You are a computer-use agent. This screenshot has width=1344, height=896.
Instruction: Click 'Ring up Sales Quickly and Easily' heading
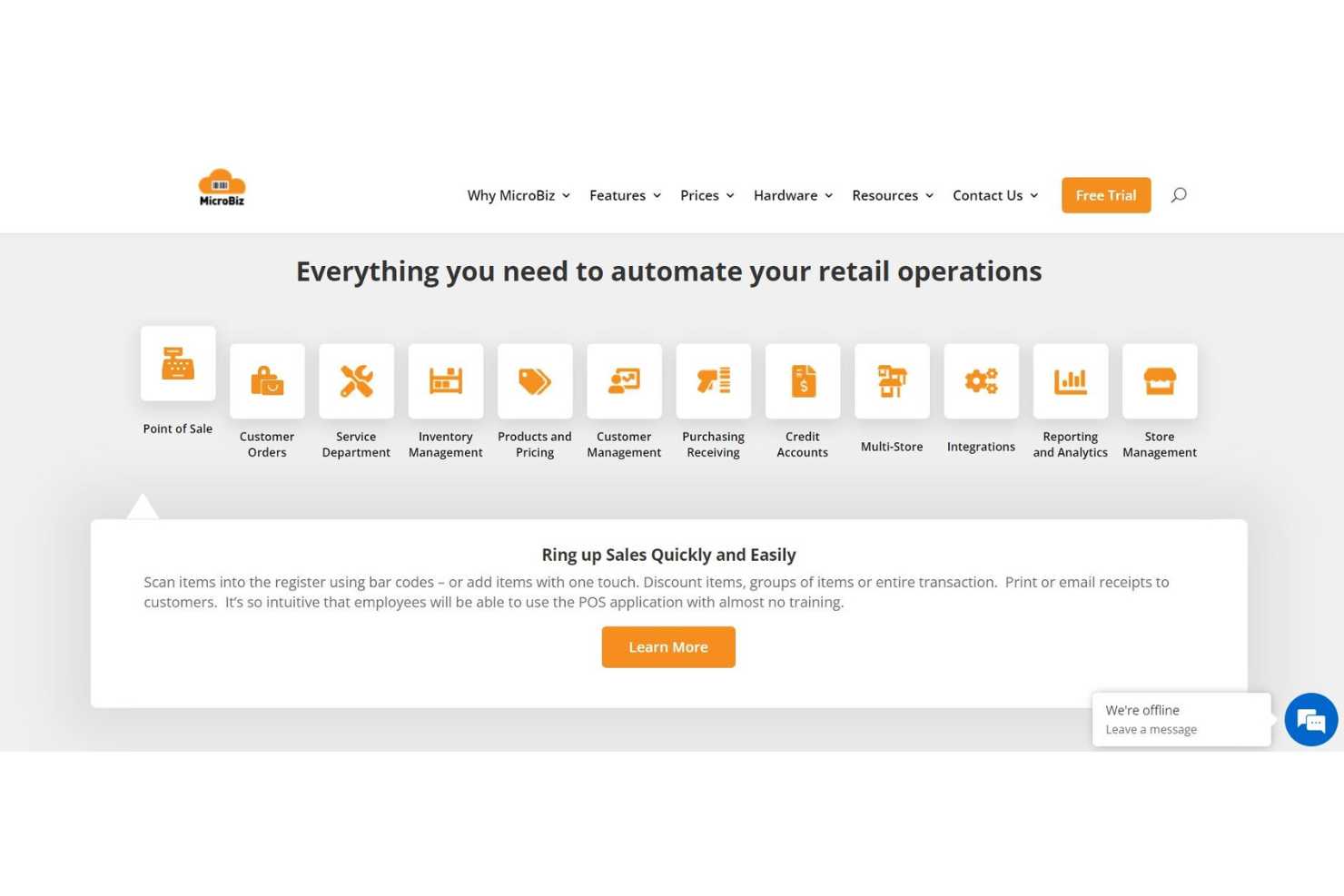coord(668,555)
